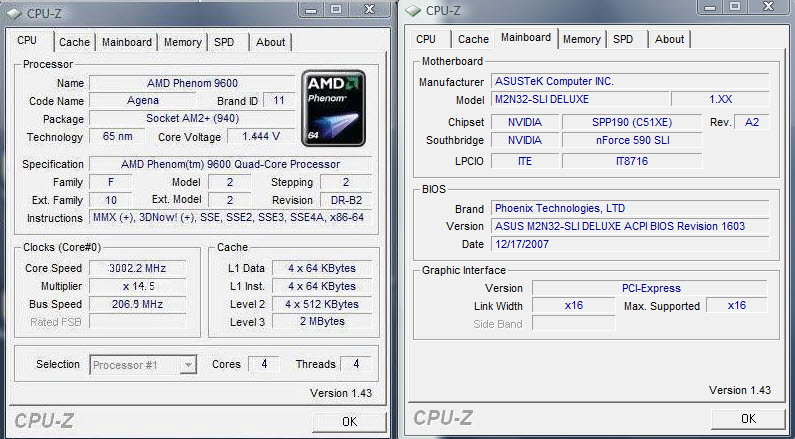The height and width of the screenshot is (439, 795).
Task: Click Link Width value x16
Action: [573, 306]
